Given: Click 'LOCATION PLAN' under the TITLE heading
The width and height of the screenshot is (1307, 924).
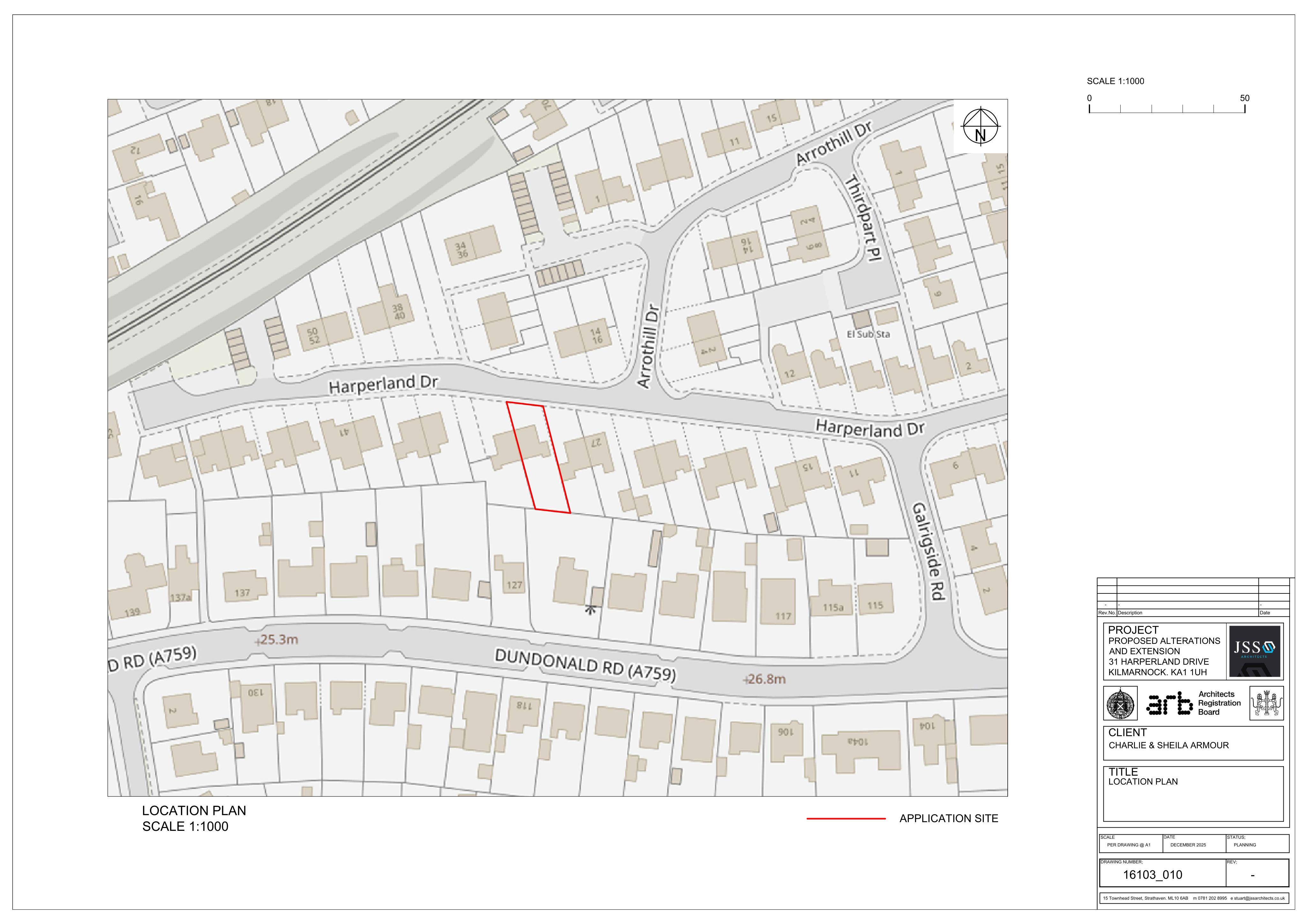Looking at the screenshot, I should point(1142,782).
